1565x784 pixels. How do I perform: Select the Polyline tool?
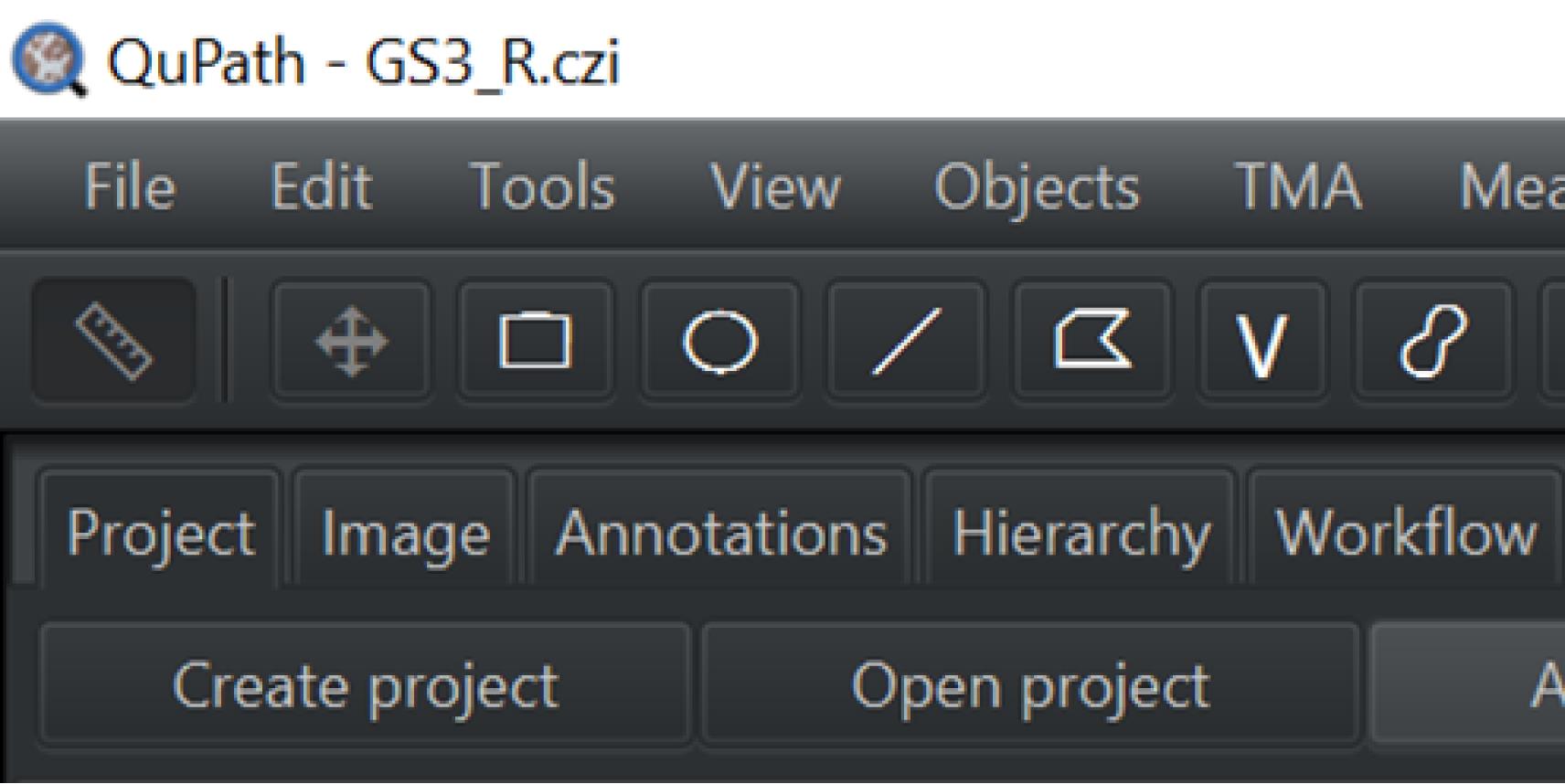point(1262,341)
